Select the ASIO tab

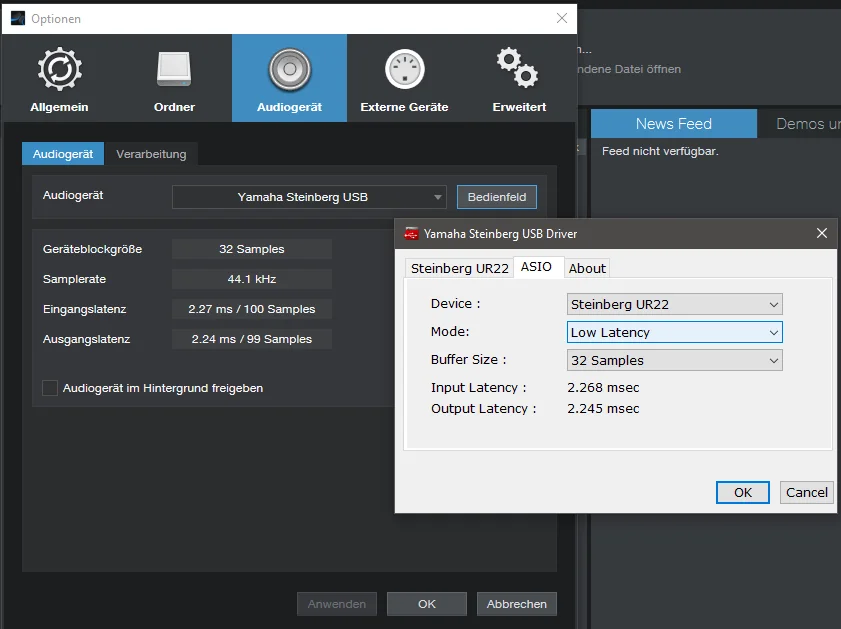536,267
